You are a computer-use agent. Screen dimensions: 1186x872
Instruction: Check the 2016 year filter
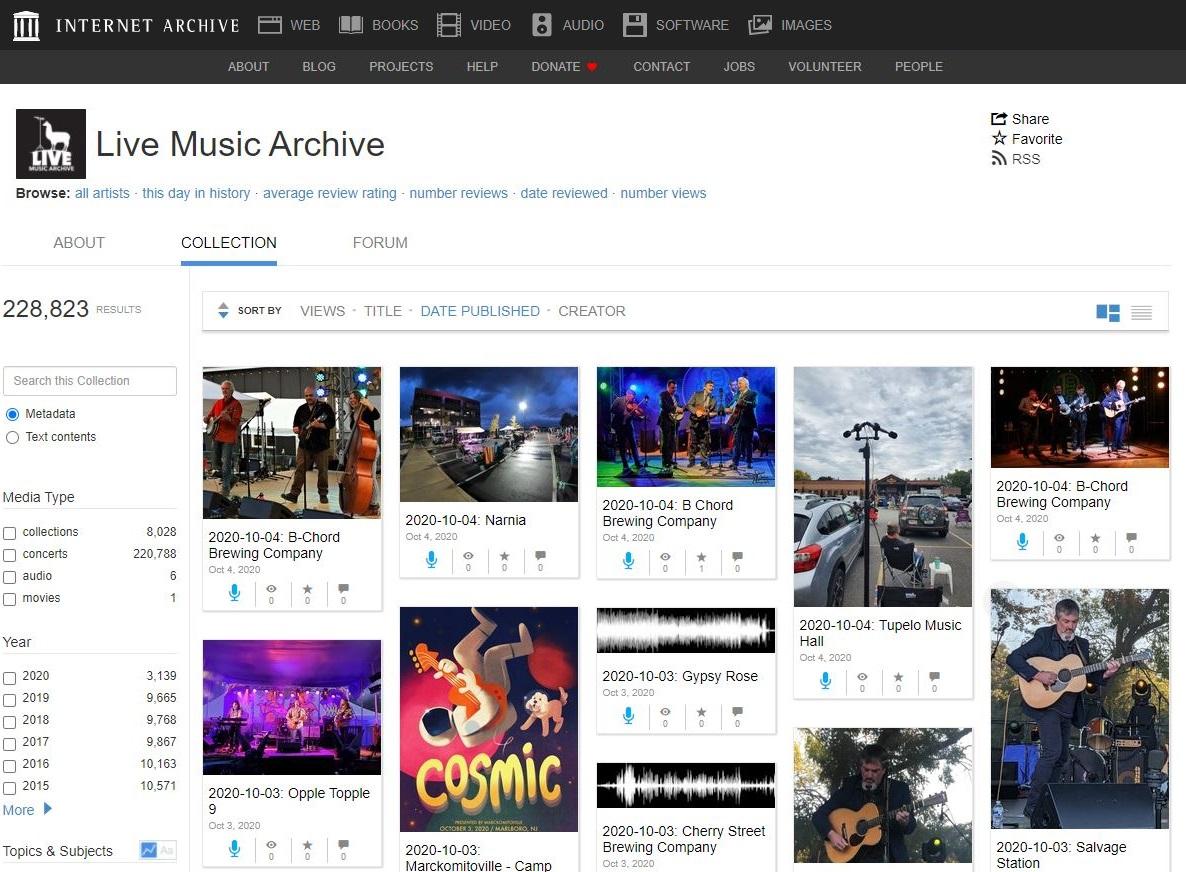[10, 765]
